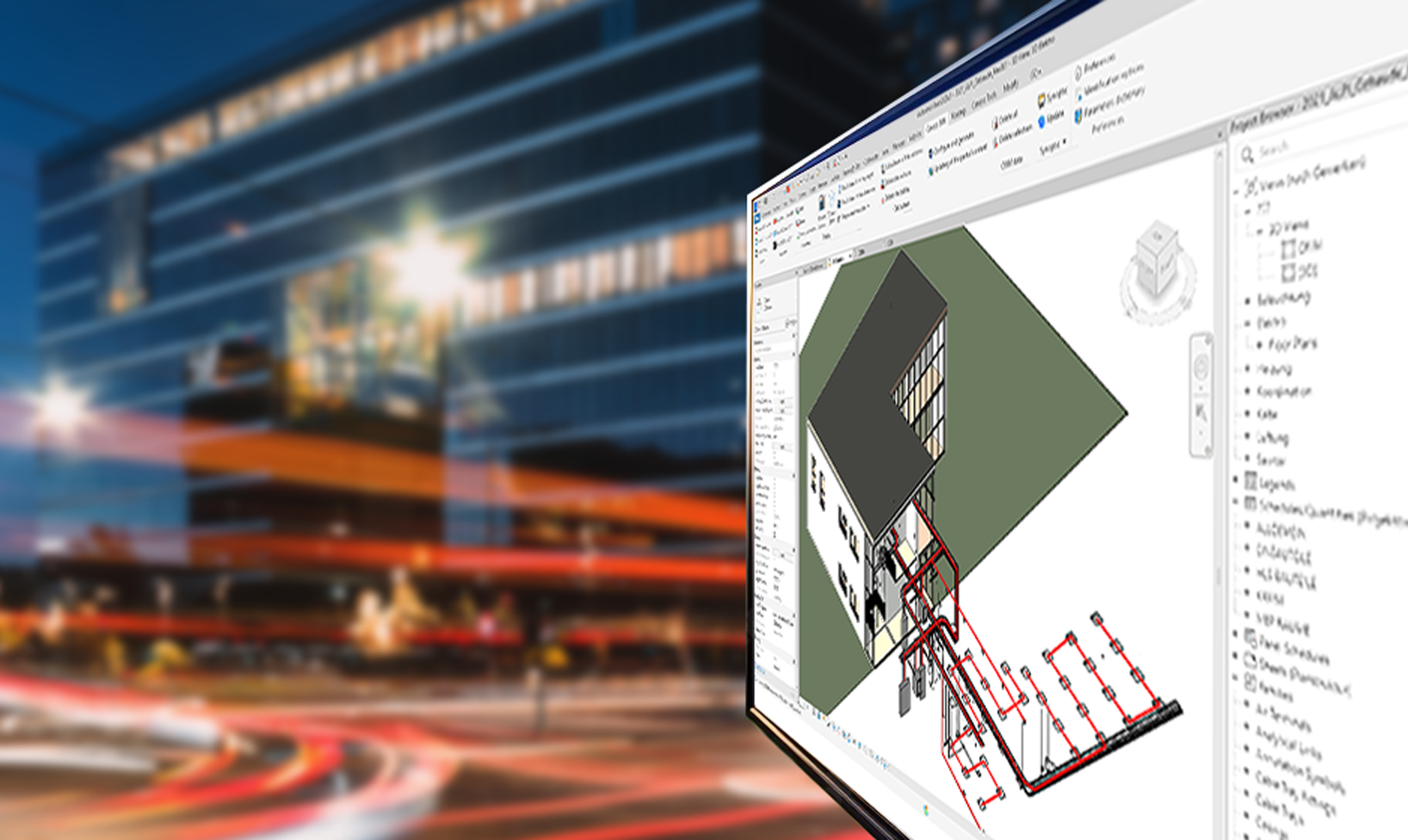Expand the Sheets node in Project Browser
The width and height of the screenshot is (1408, 840).
click(x=1237, y=655)
